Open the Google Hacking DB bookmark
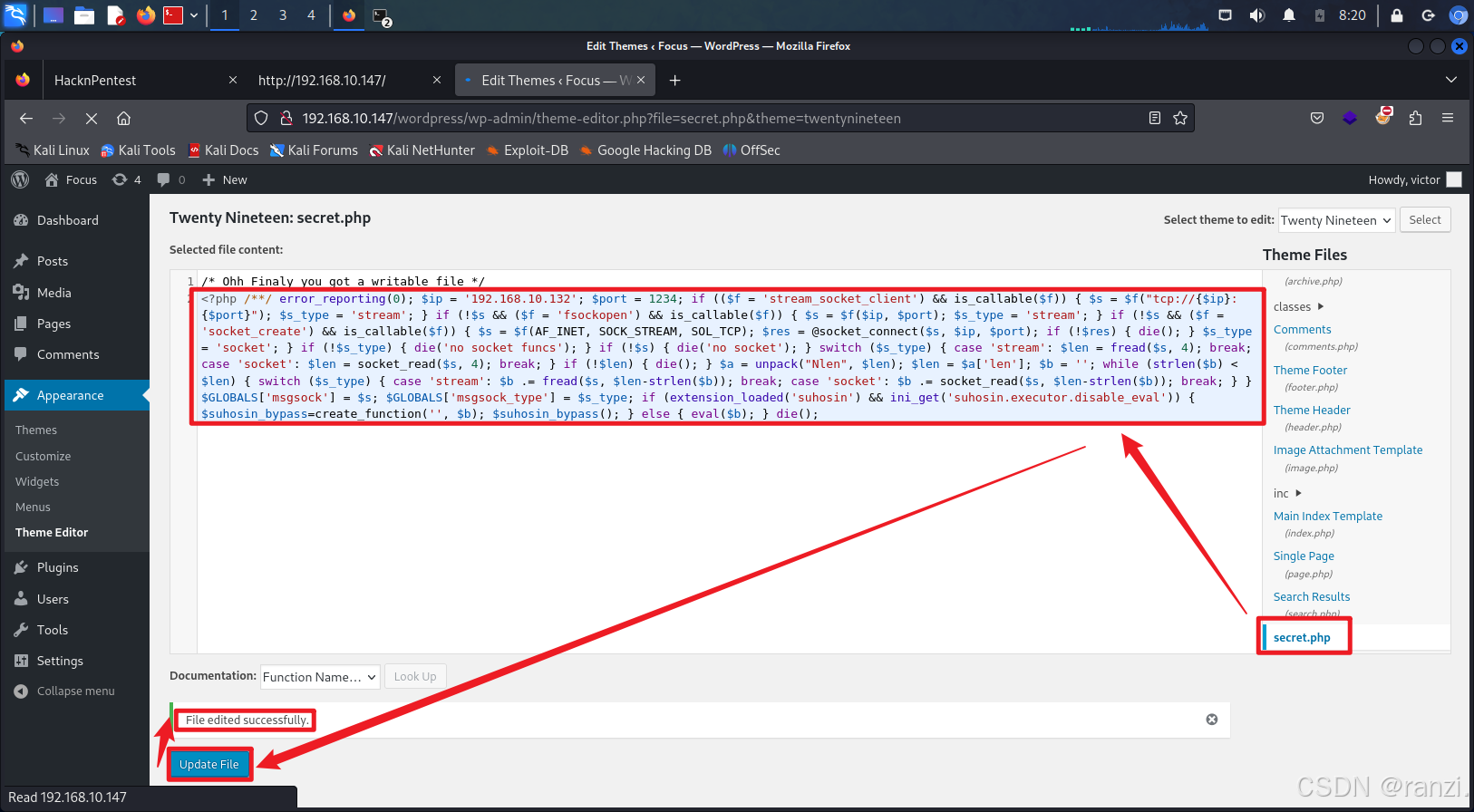The image size is (1474, 812). (x=645, y=150)
